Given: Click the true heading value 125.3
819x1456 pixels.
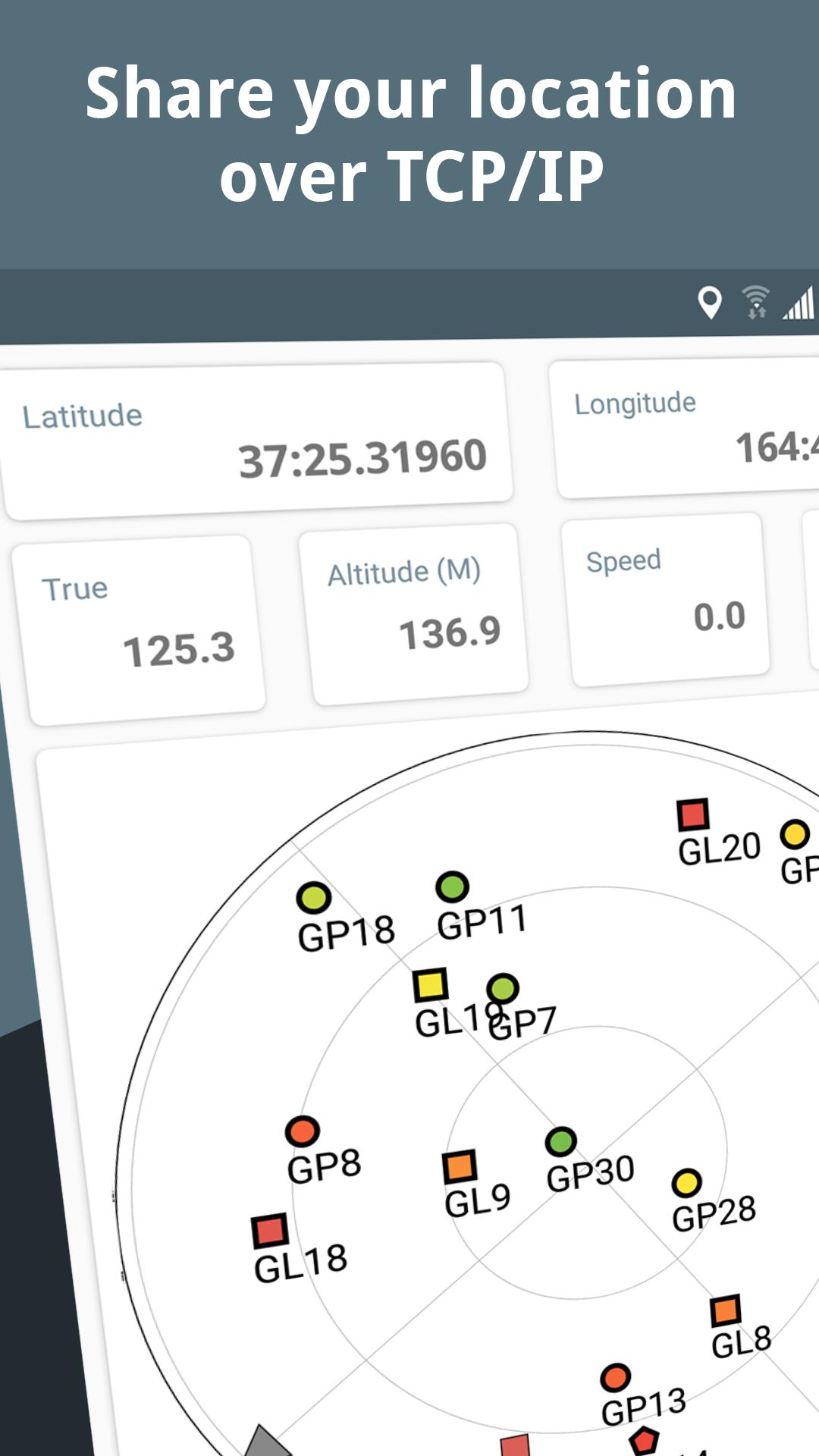Looking at the screenshot, I should tap(179, 650).
